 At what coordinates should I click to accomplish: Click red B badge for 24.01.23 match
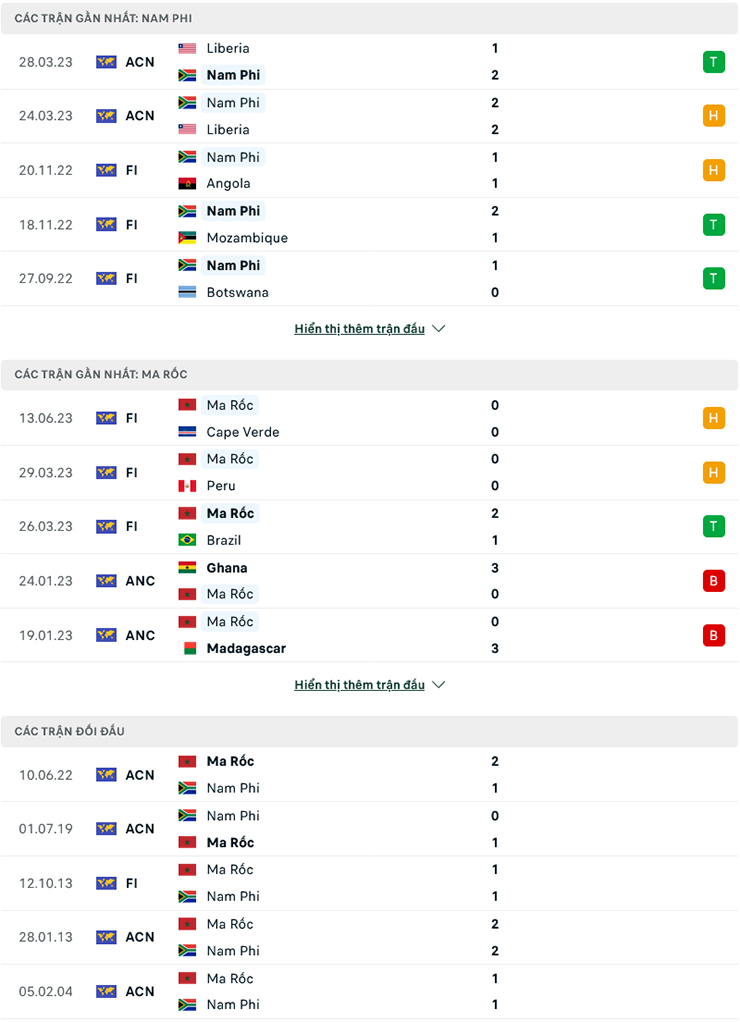point(713,581)
